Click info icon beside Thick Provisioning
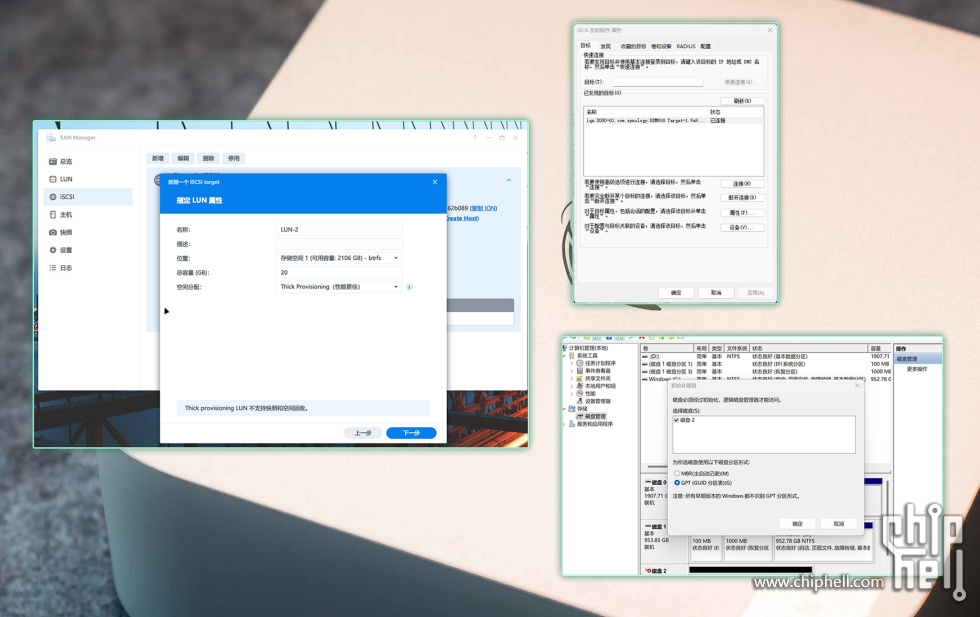The image size is (980, 617). (x=410, y=287)
